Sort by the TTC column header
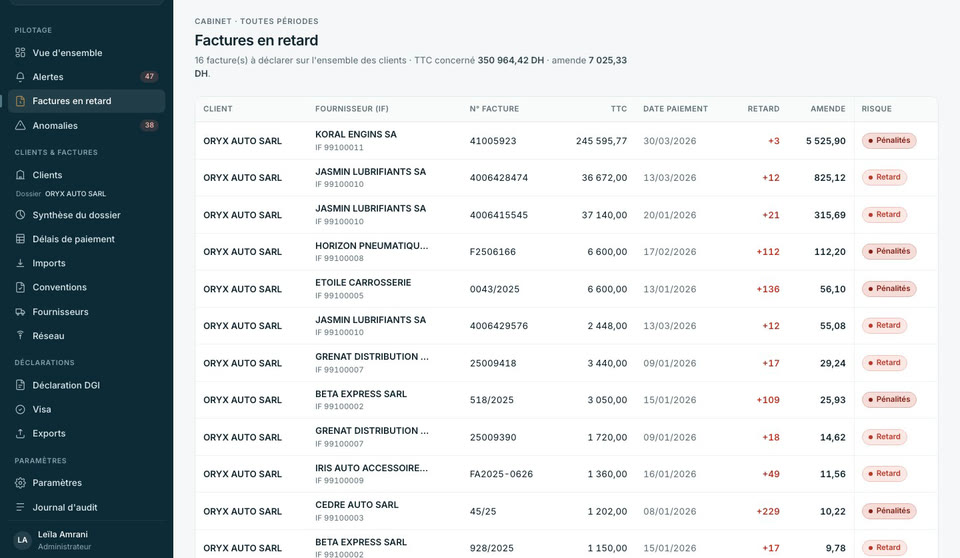The image size is (960, 558). pos(618,109)
